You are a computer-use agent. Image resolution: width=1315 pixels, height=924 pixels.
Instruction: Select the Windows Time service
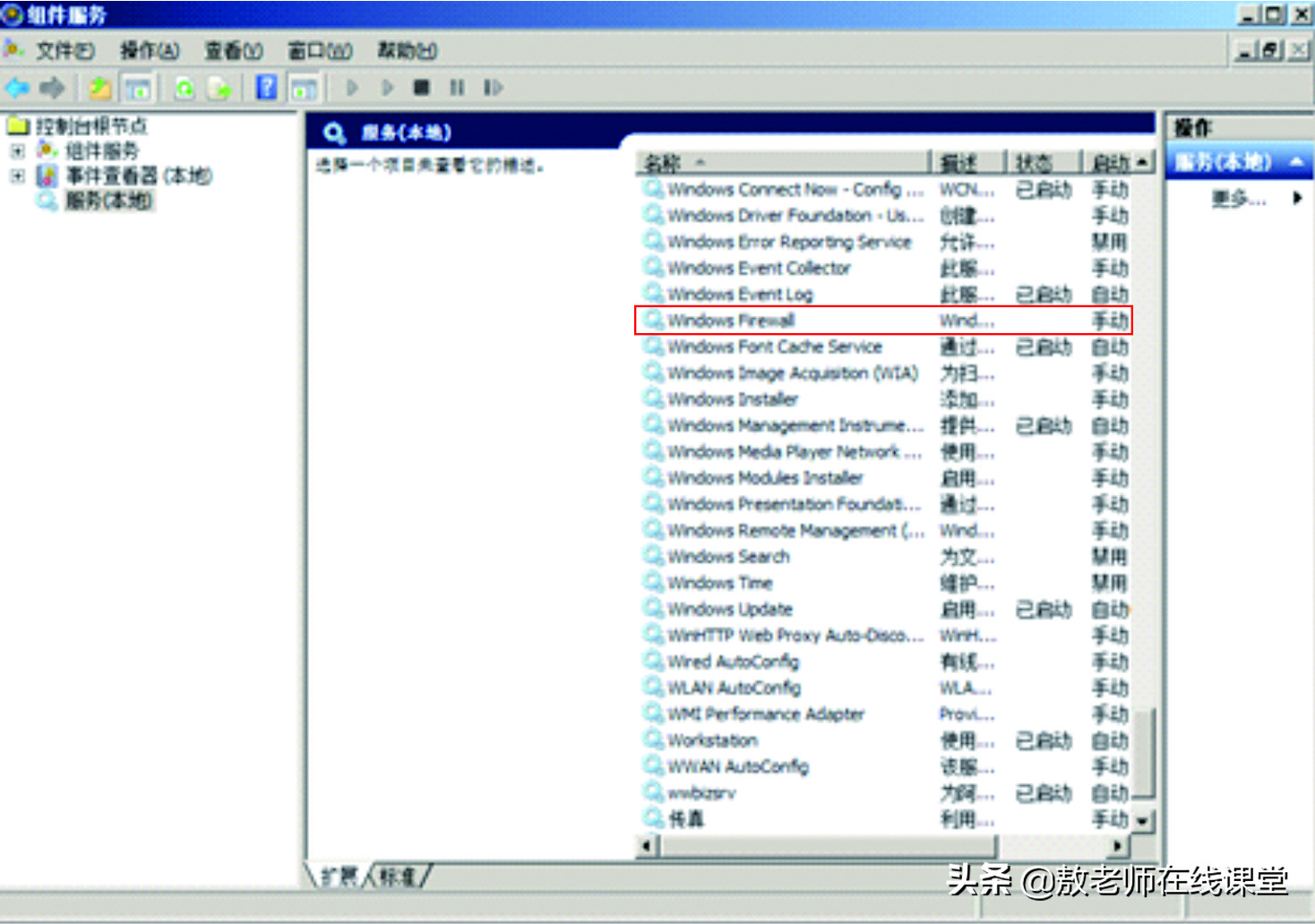tap(883, 583)
